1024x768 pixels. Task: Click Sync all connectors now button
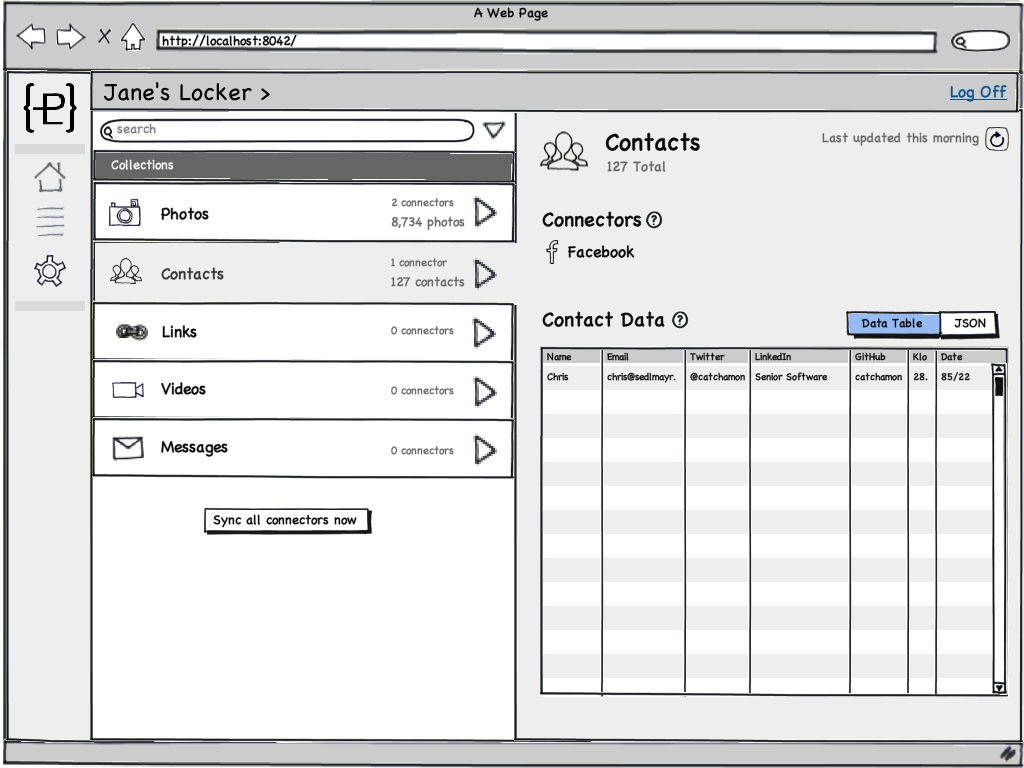[287, 520]
